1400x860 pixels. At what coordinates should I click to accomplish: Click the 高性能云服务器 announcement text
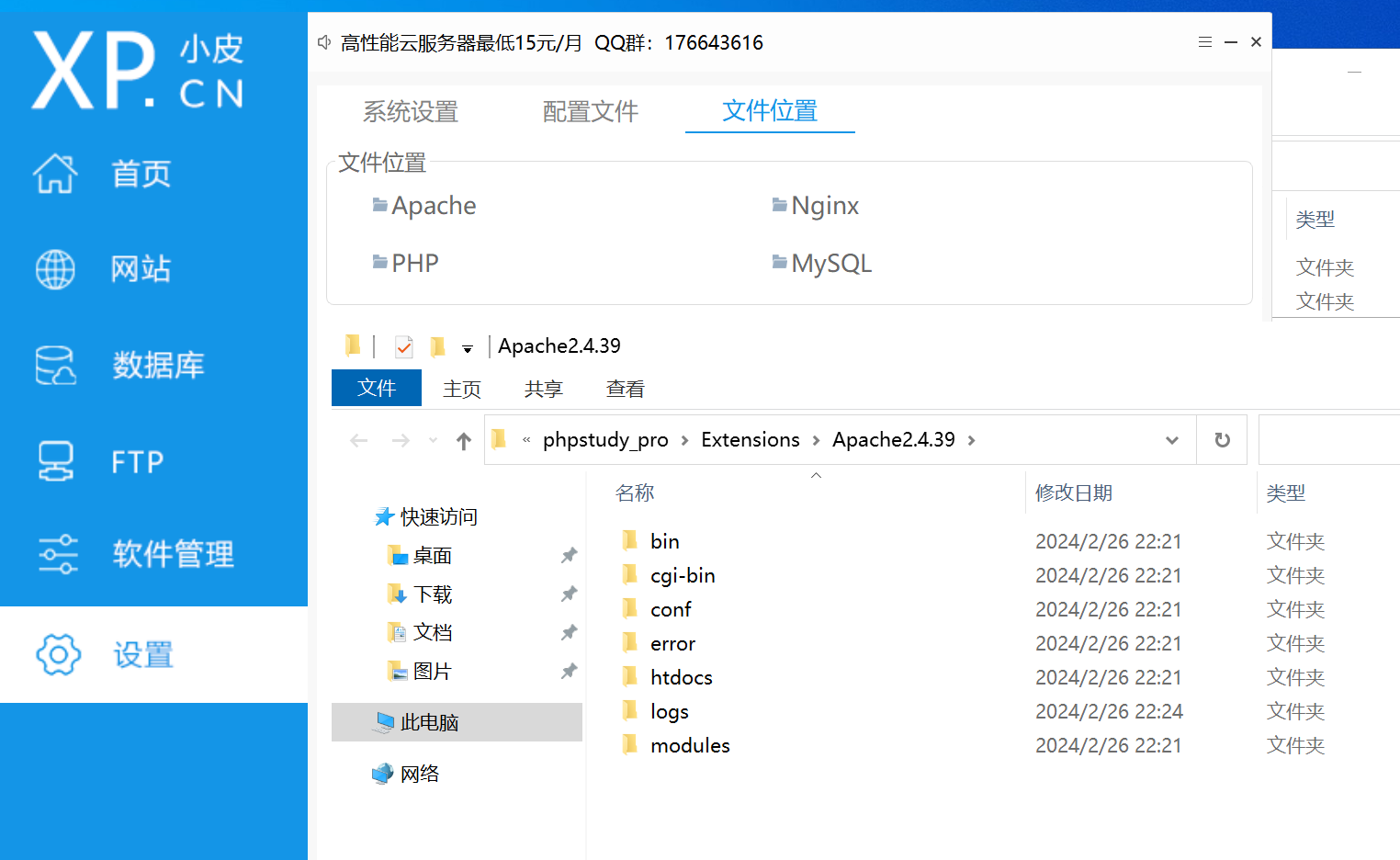551,42
